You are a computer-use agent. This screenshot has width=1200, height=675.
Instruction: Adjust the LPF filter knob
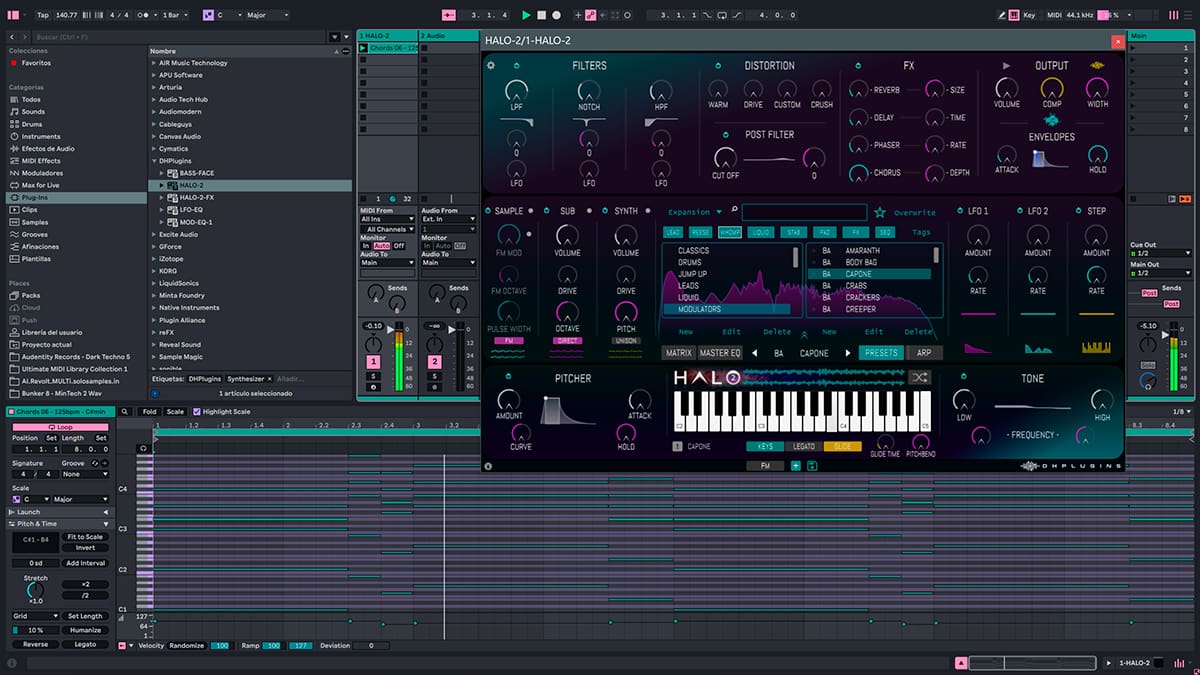(516, 91)
